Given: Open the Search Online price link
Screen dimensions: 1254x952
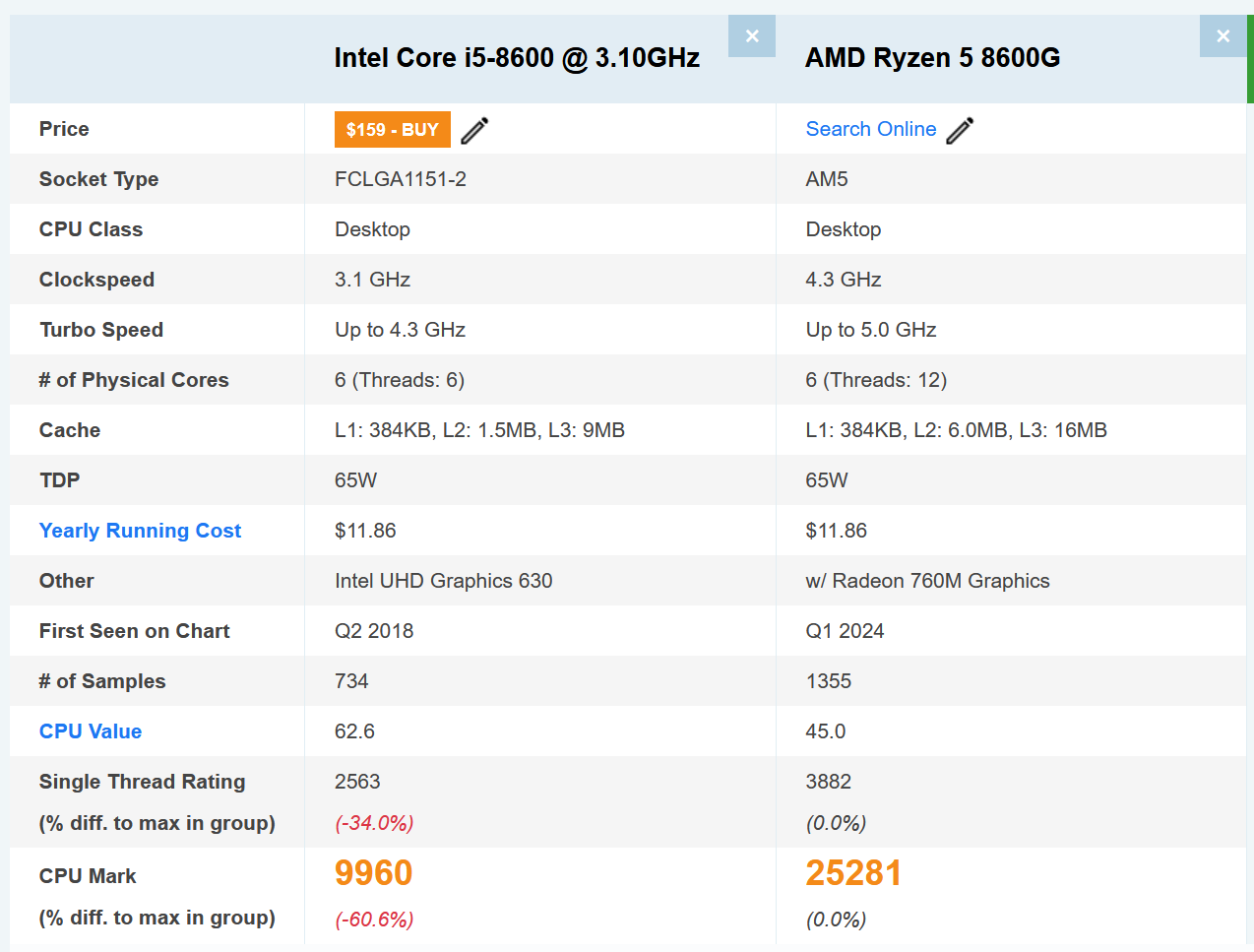Looking at the screenshot, I should tap(870, 129).
